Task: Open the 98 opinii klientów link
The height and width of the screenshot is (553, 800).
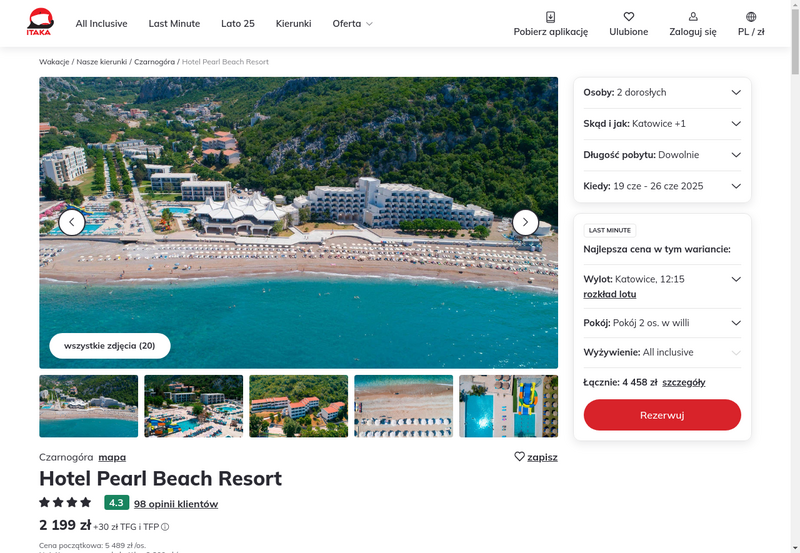Action: tap(176, 504)
